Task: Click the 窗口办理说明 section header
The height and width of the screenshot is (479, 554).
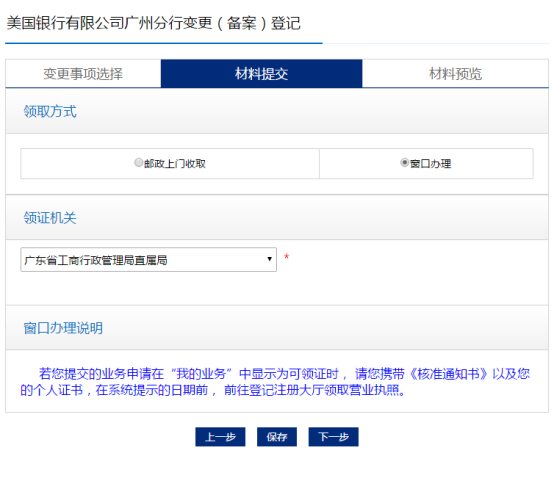Action: 63,328
